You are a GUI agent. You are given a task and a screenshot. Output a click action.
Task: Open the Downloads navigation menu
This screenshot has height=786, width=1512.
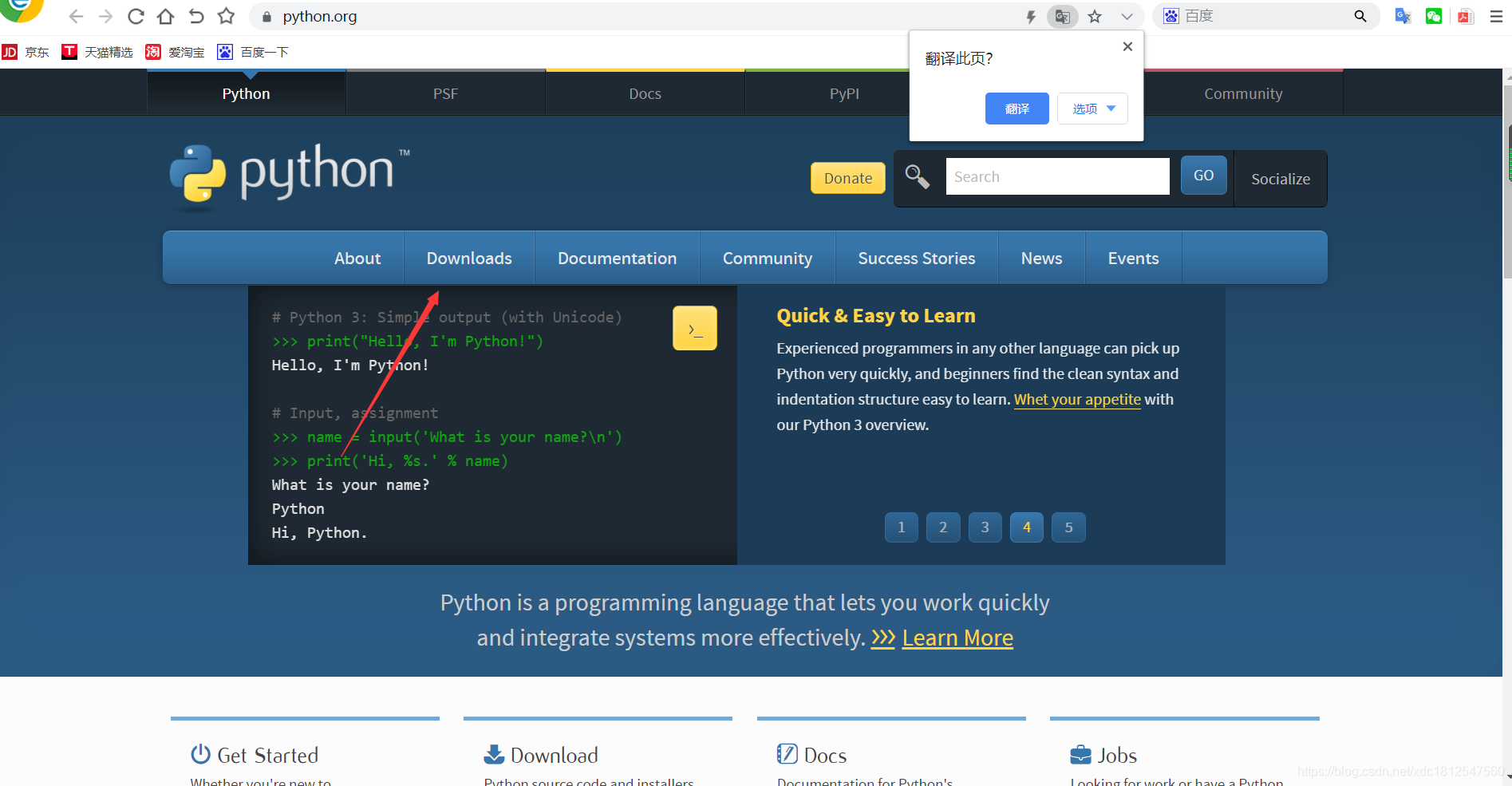469,258
